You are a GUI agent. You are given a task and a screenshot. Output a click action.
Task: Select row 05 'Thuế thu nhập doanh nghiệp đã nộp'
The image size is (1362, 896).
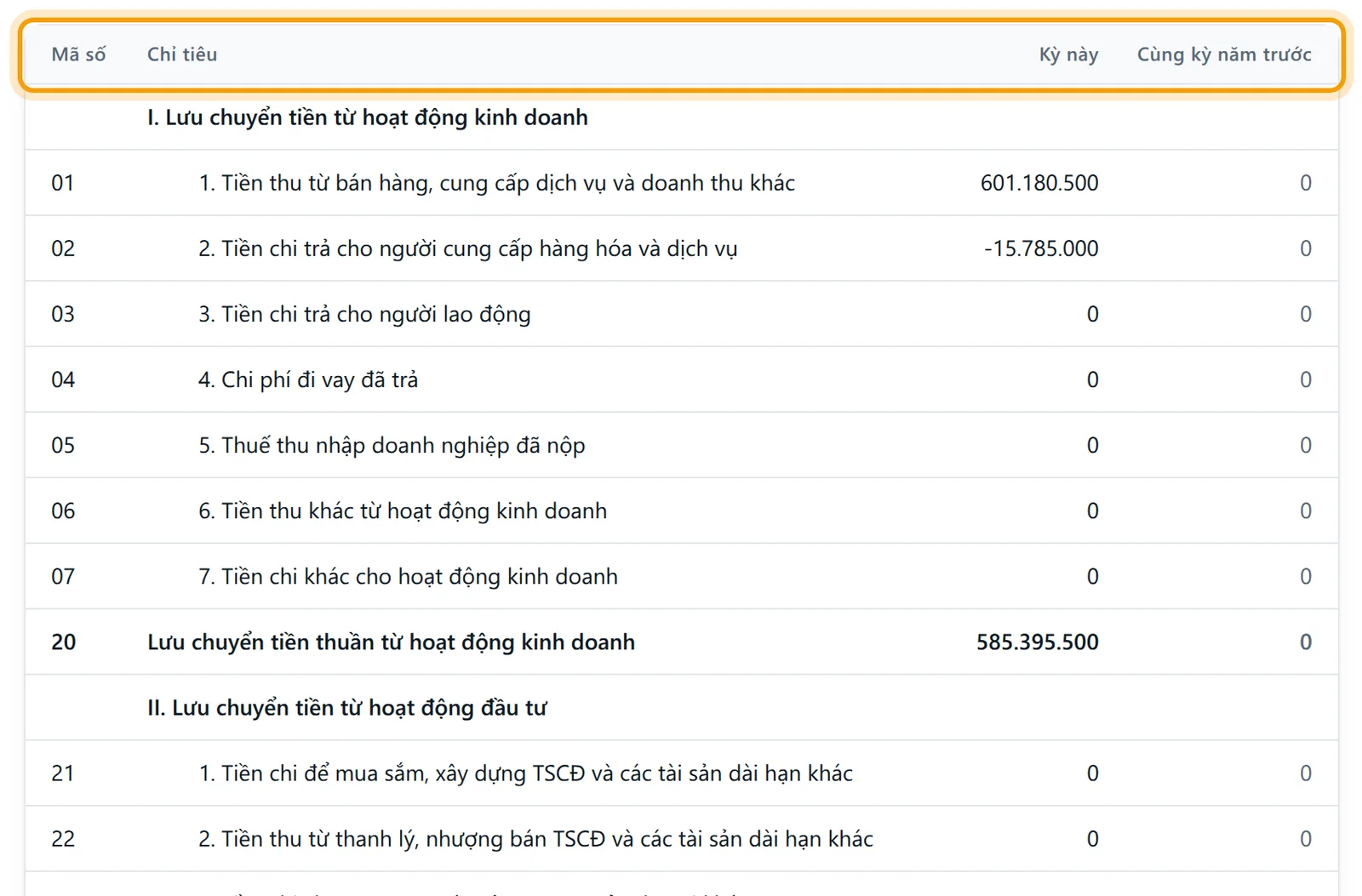point(681,445)
